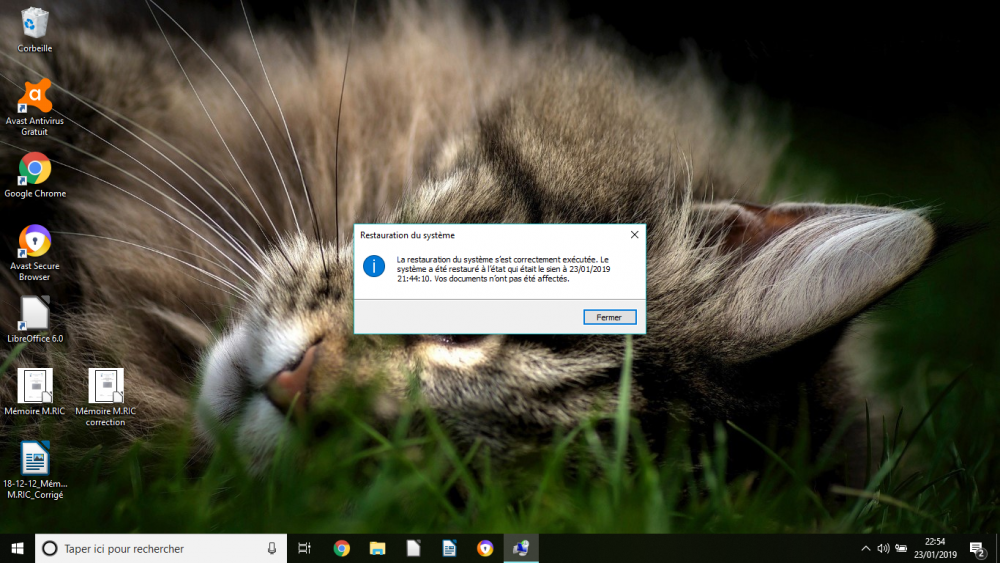This screenshot has height=563, width=1000.
Task: Open the battery status tray icon
Action: [x=901, y=548]
